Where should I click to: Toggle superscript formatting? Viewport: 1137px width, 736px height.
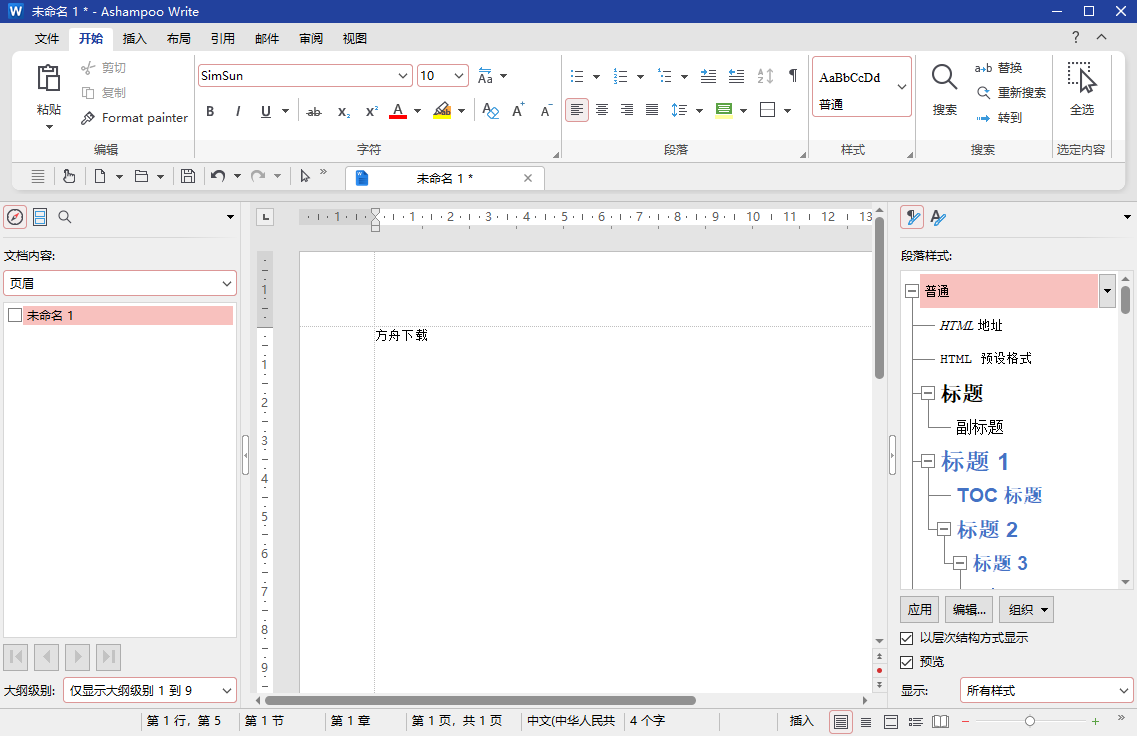pos(371,111)
